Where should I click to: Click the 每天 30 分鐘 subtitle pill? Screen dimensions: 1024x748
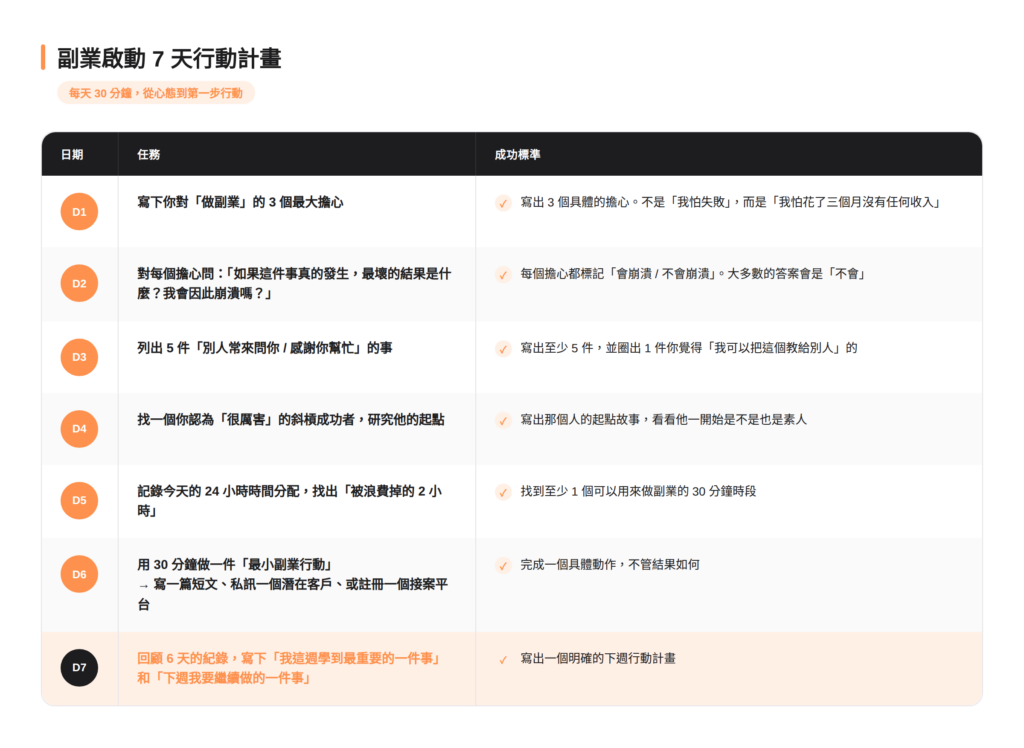156,93
